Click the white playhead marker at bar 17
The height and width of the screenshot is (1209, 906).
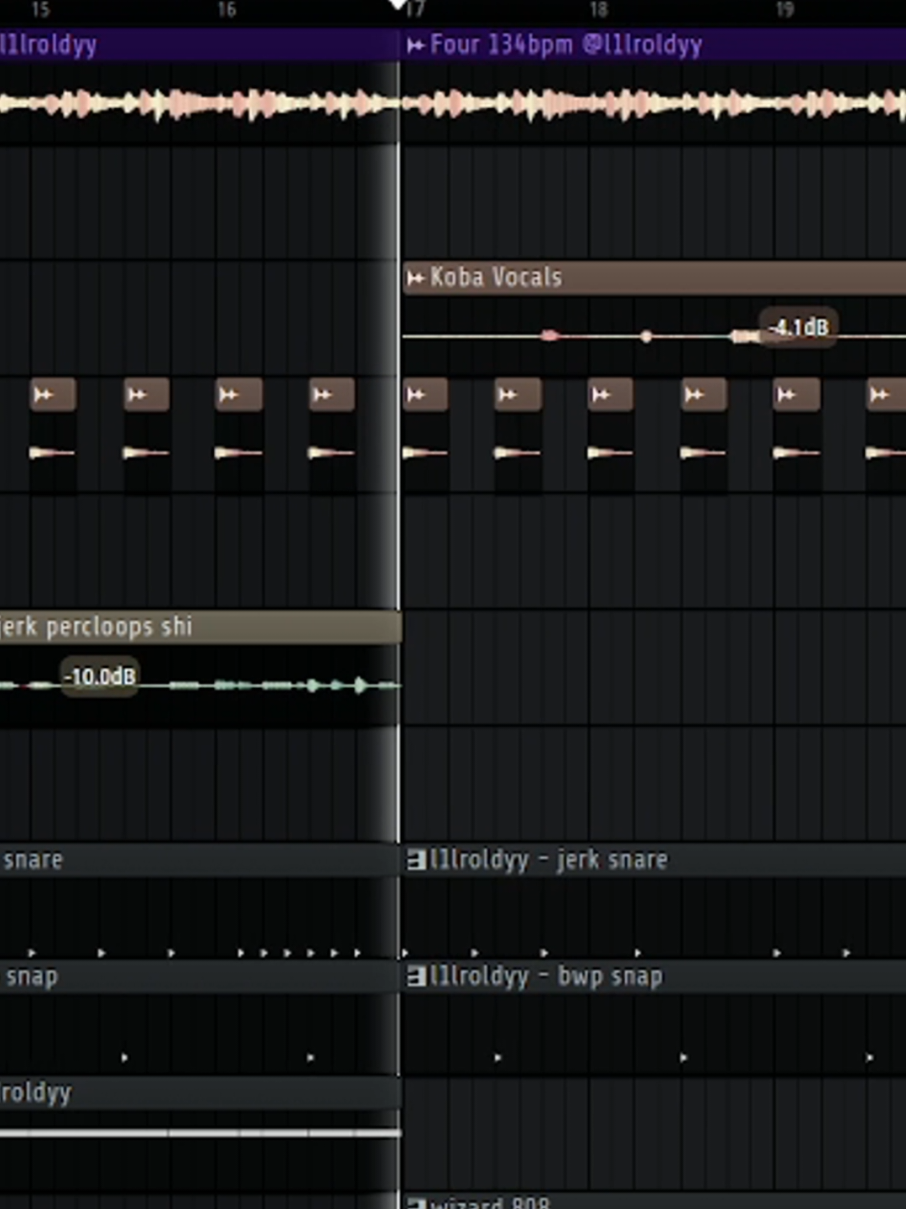(399, 5)
